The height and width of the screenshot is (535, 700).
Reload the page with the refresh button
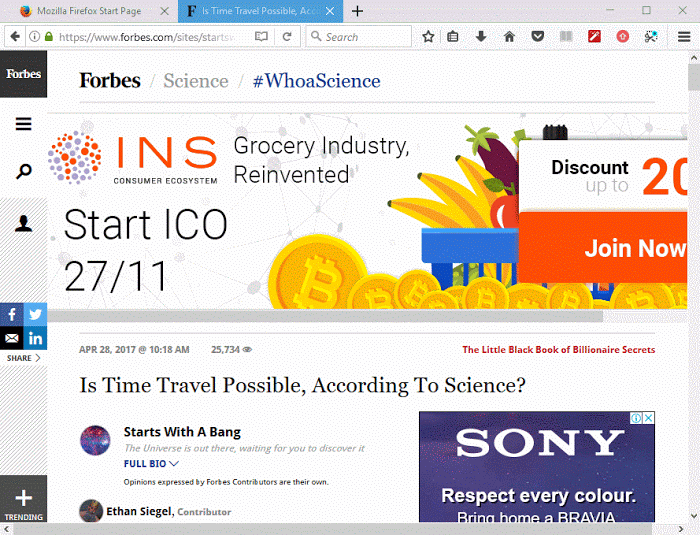pos(287,37)
